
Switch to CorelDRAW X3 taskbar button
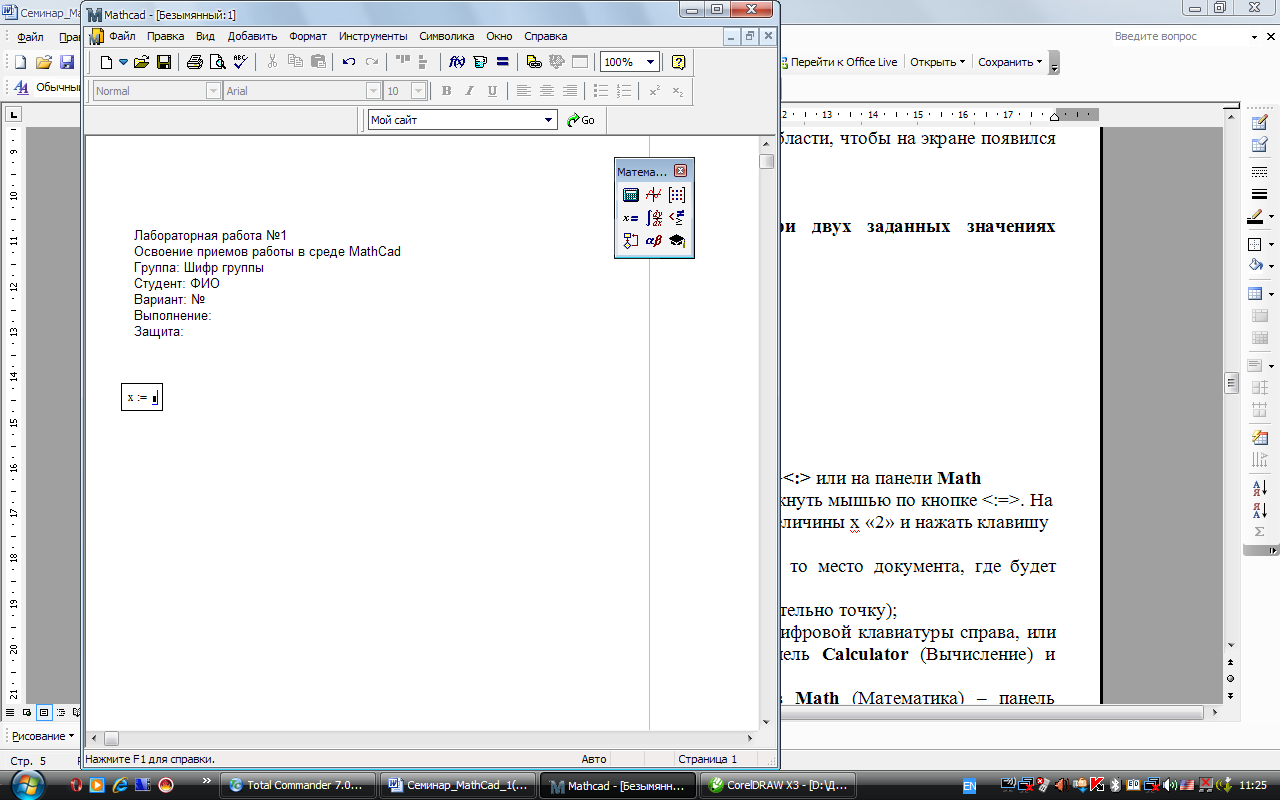tap(777, 785)
